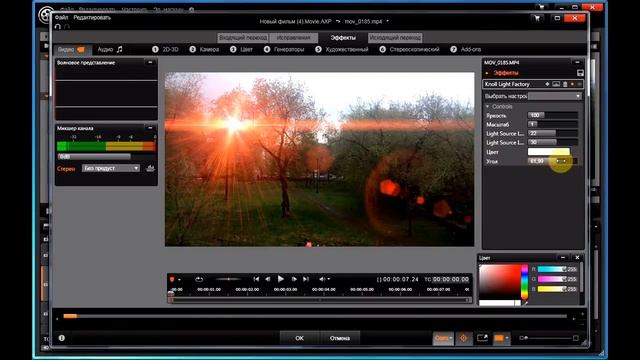This screenshot has width=640, height=360.
Task: Switch to the Исходящий переход tab
Action: pos(395,38)
